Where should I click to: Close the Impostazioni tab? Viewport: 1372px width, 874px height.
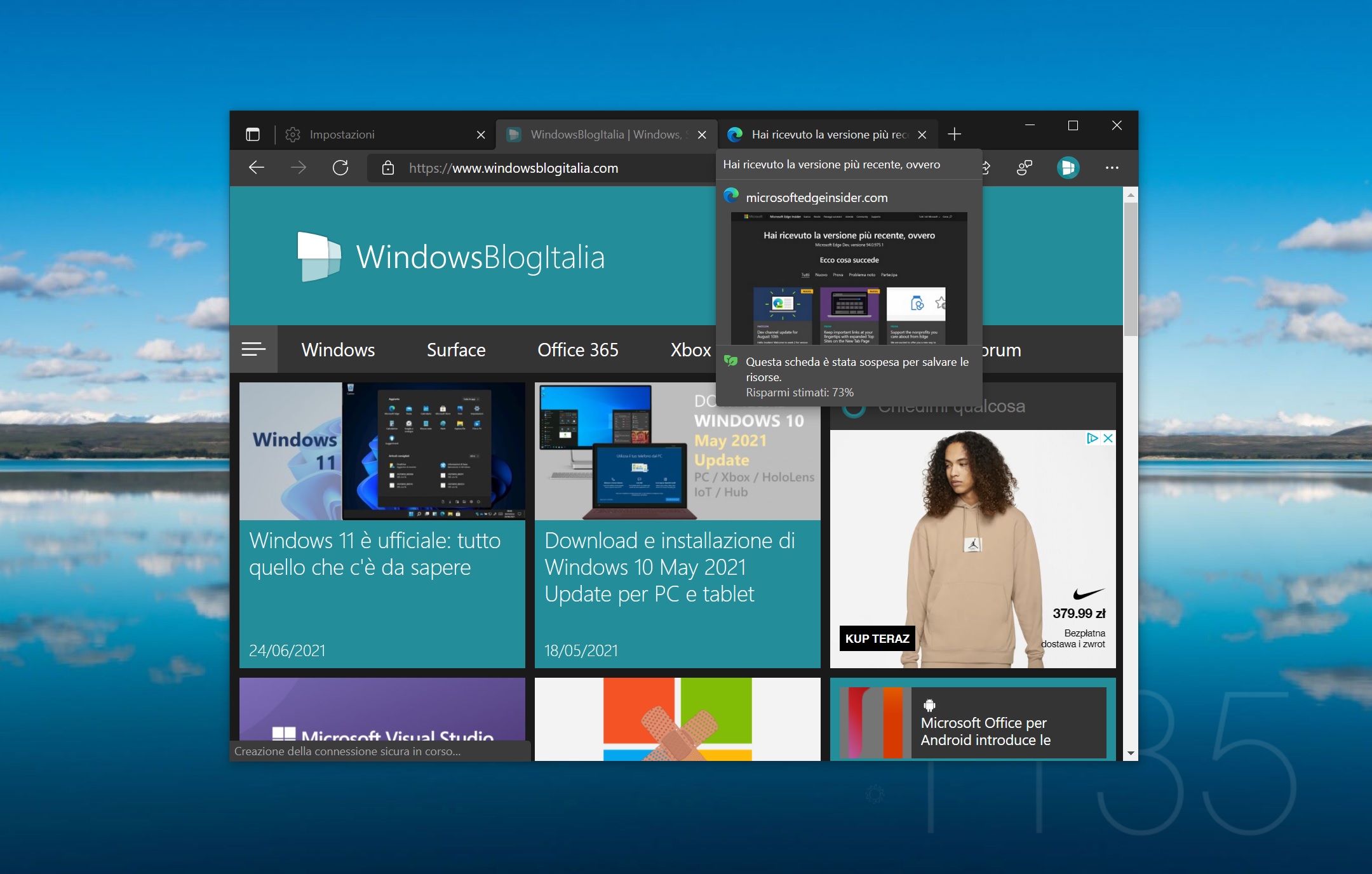tap(481, 135)
